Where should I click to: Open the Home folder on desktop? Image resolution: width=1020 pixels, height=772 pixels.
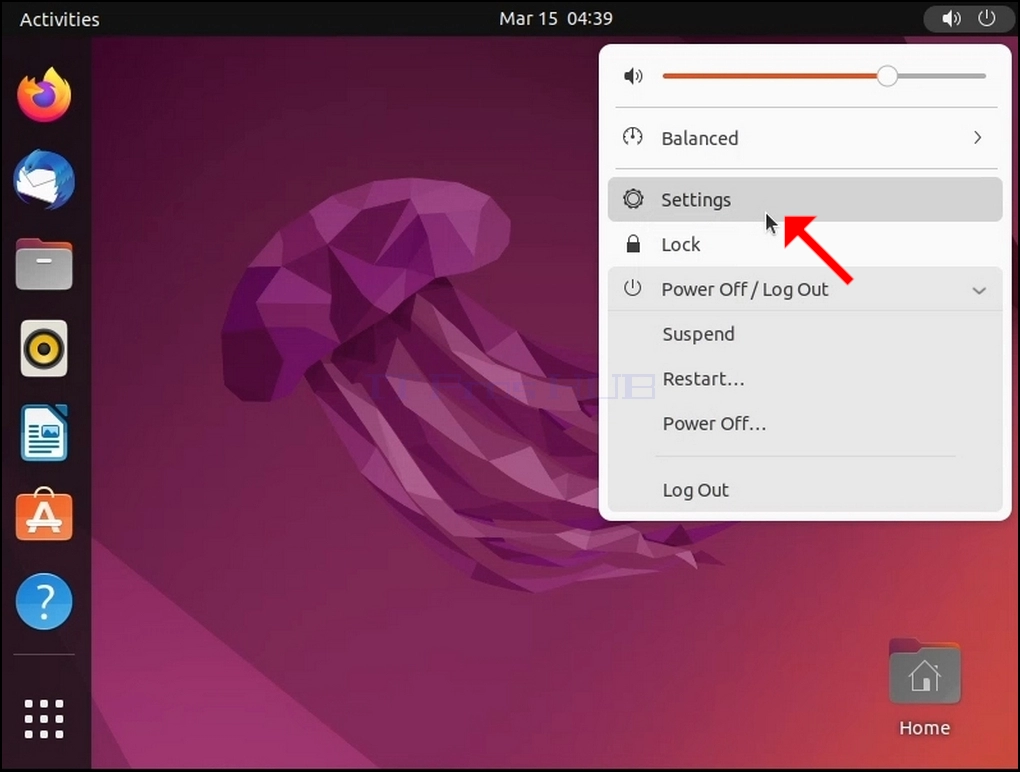[x=924, y=689]
